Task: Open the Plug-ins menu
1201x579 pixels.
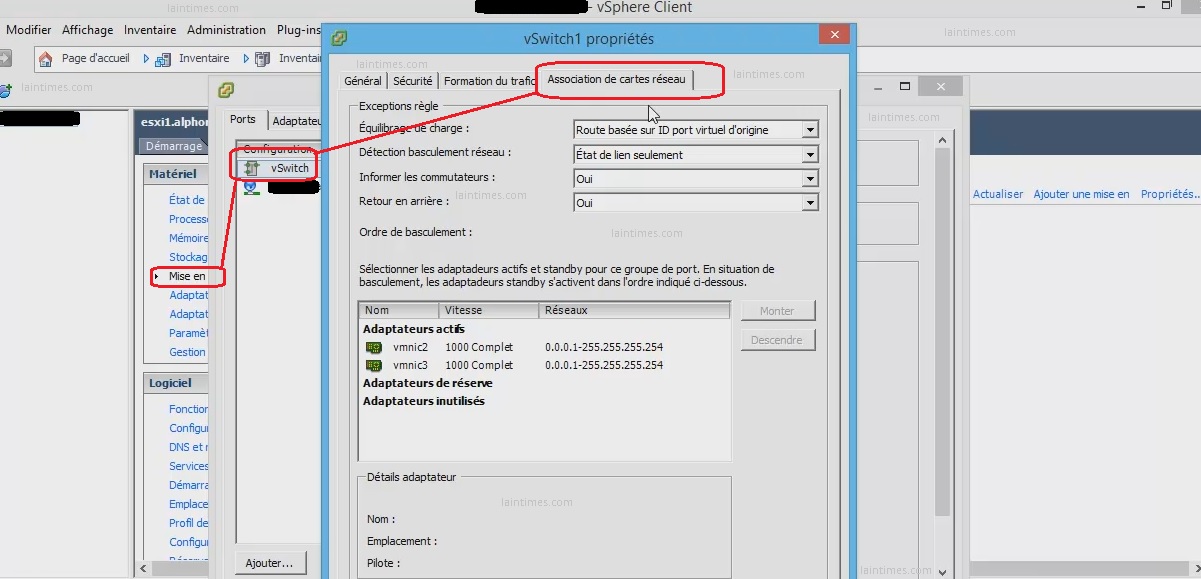Action: [298, 30]
